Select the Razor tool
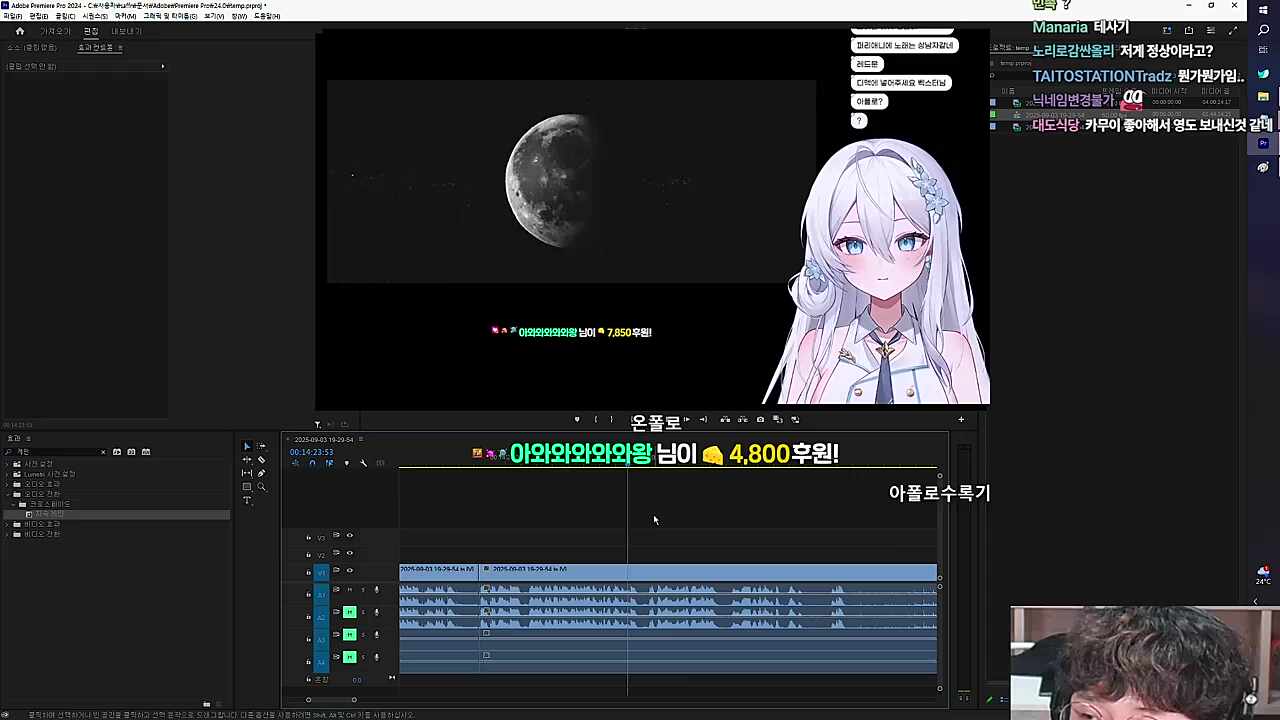 pyautogui.click(x=262, y=460)
